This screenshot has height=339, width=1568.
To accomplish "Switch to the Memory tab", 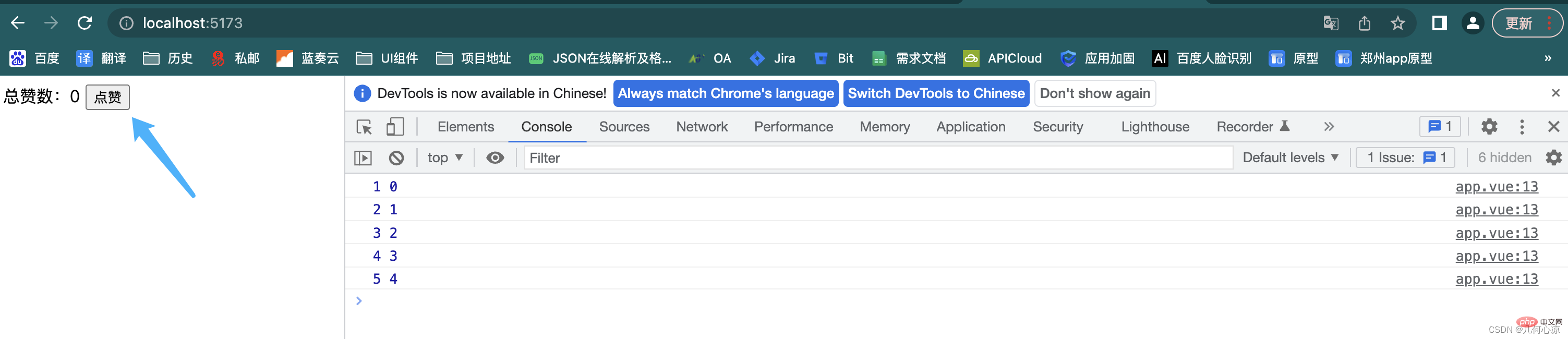I will (x=885, y=127).
